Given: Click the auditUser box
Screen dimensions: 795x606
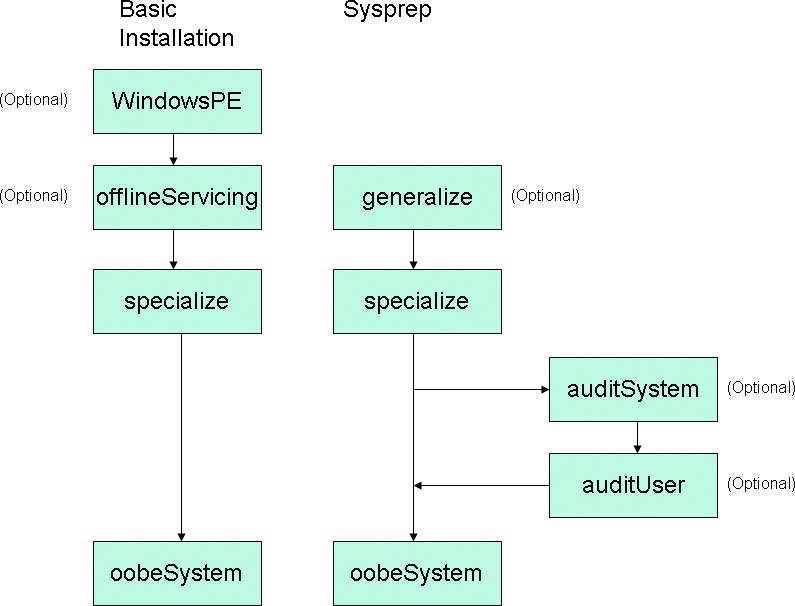Looking at the screenshot, I should (x=633, y=485).
